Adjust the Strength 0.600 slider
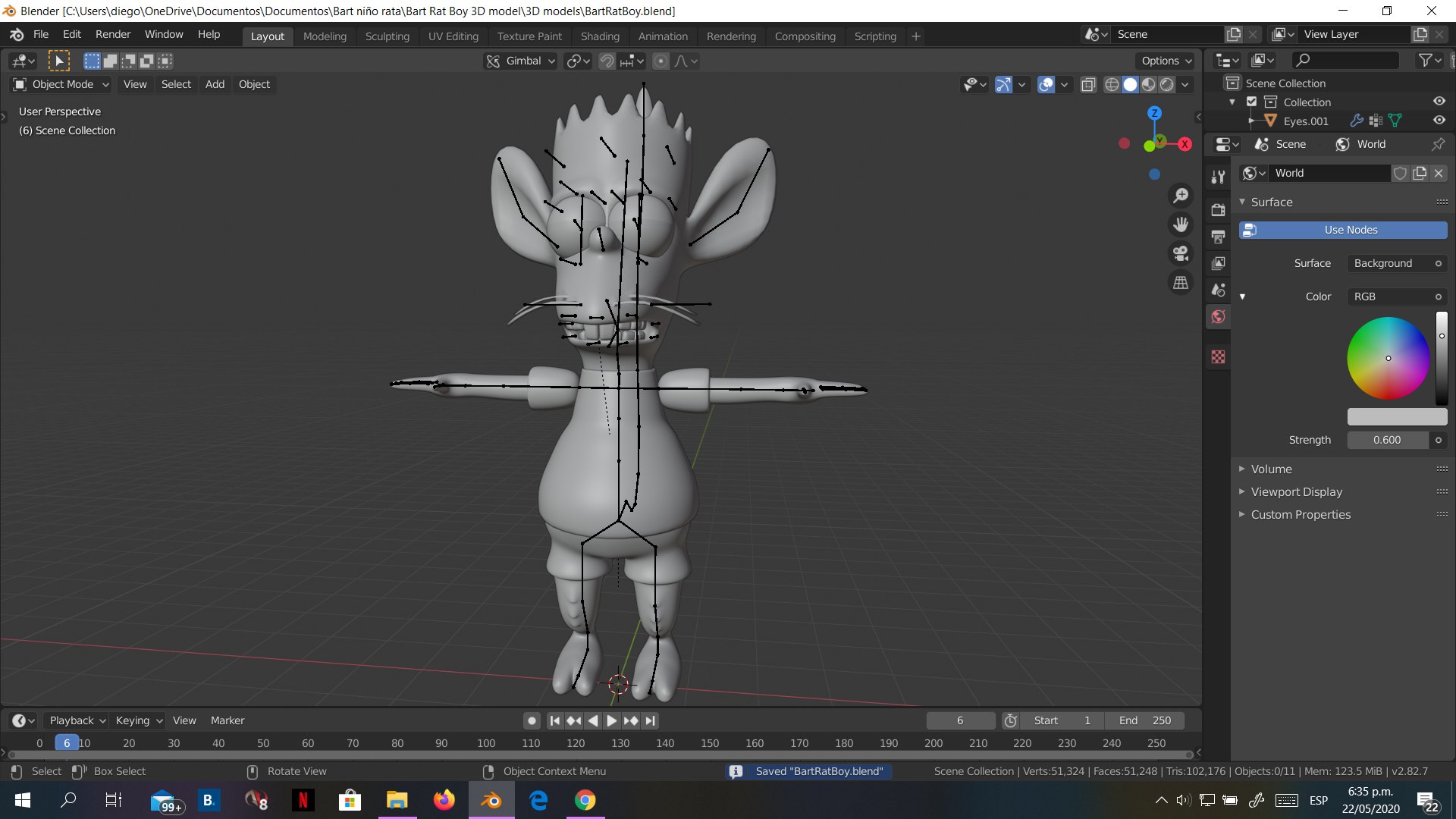Viewport: 1456px width, 819px height. [x=1388, y=440]
